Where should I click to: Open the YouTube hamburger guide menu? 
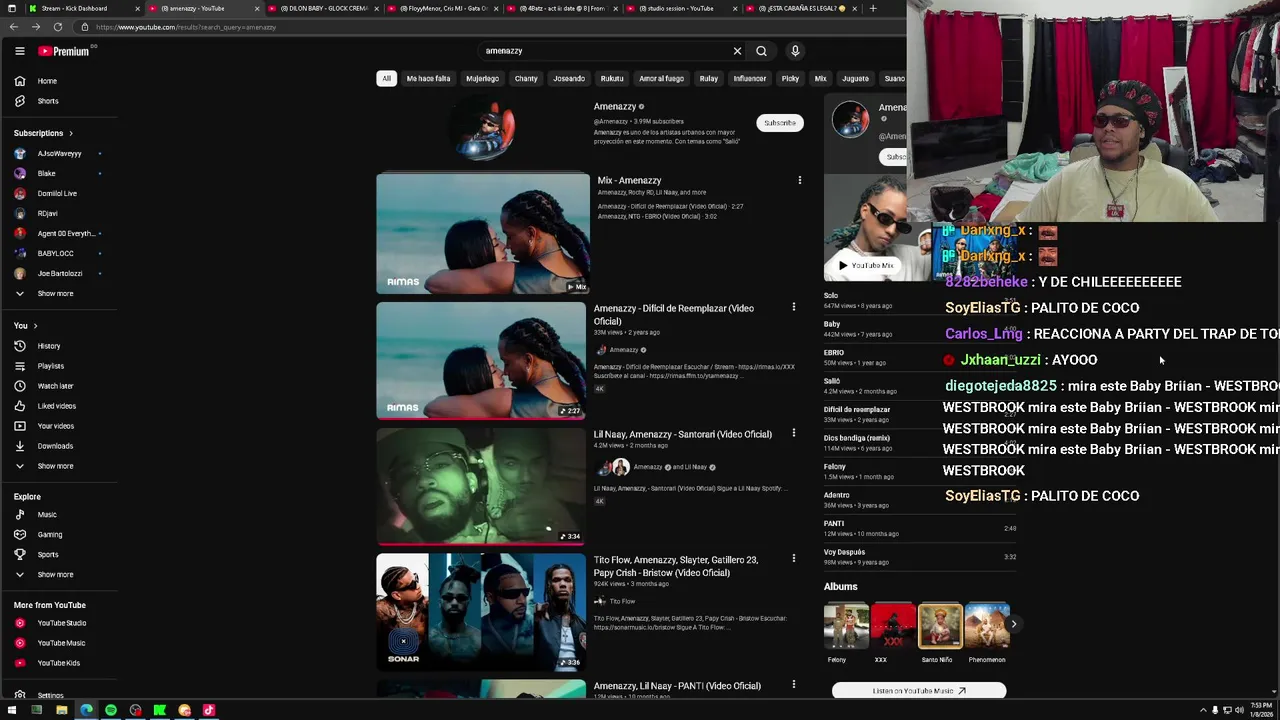pyautogui.click(x=19, y=51)
